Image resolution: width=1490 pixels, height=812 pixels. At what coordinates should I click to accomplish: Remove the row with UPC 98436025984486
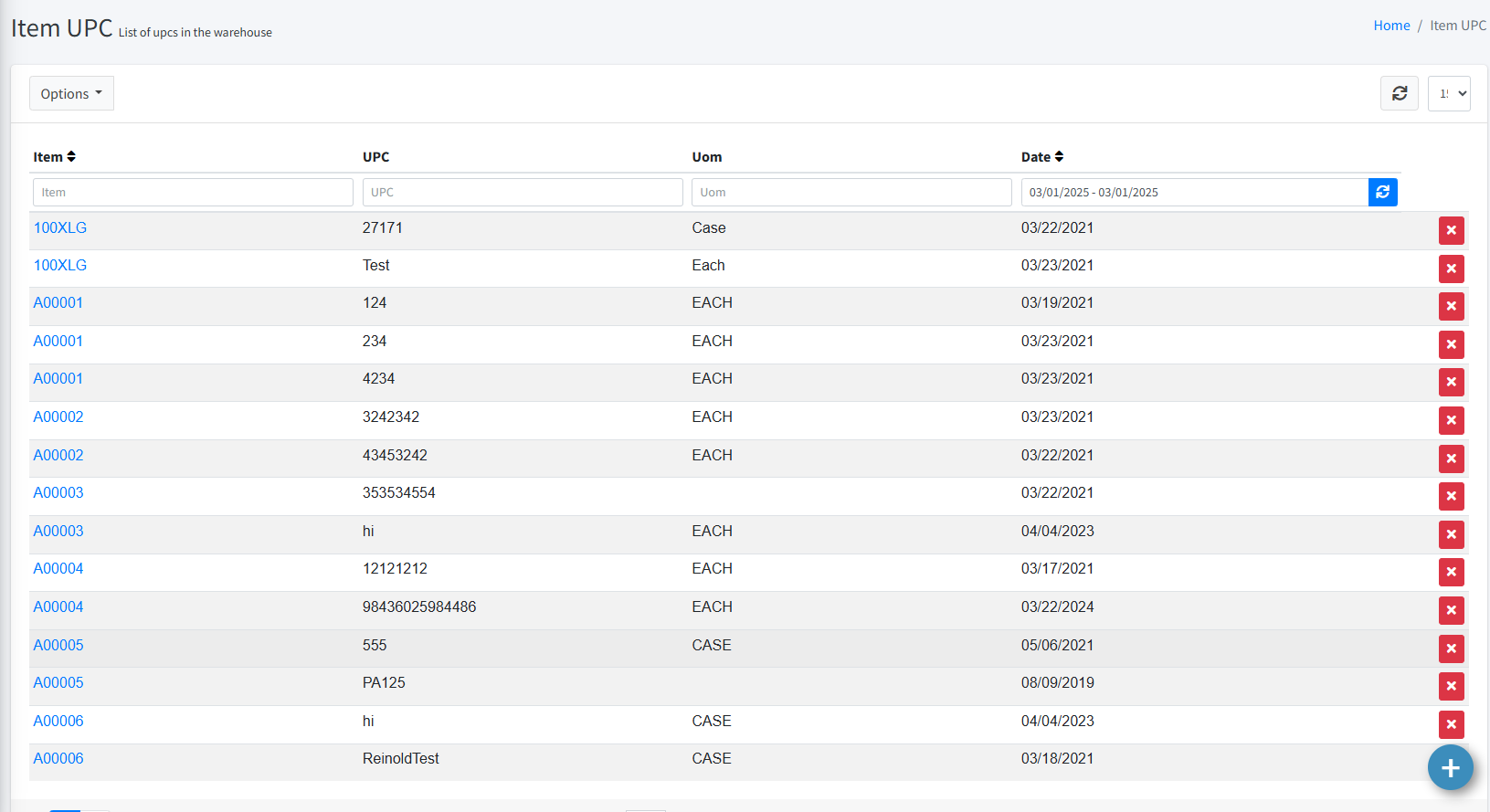pos(1451,610)
